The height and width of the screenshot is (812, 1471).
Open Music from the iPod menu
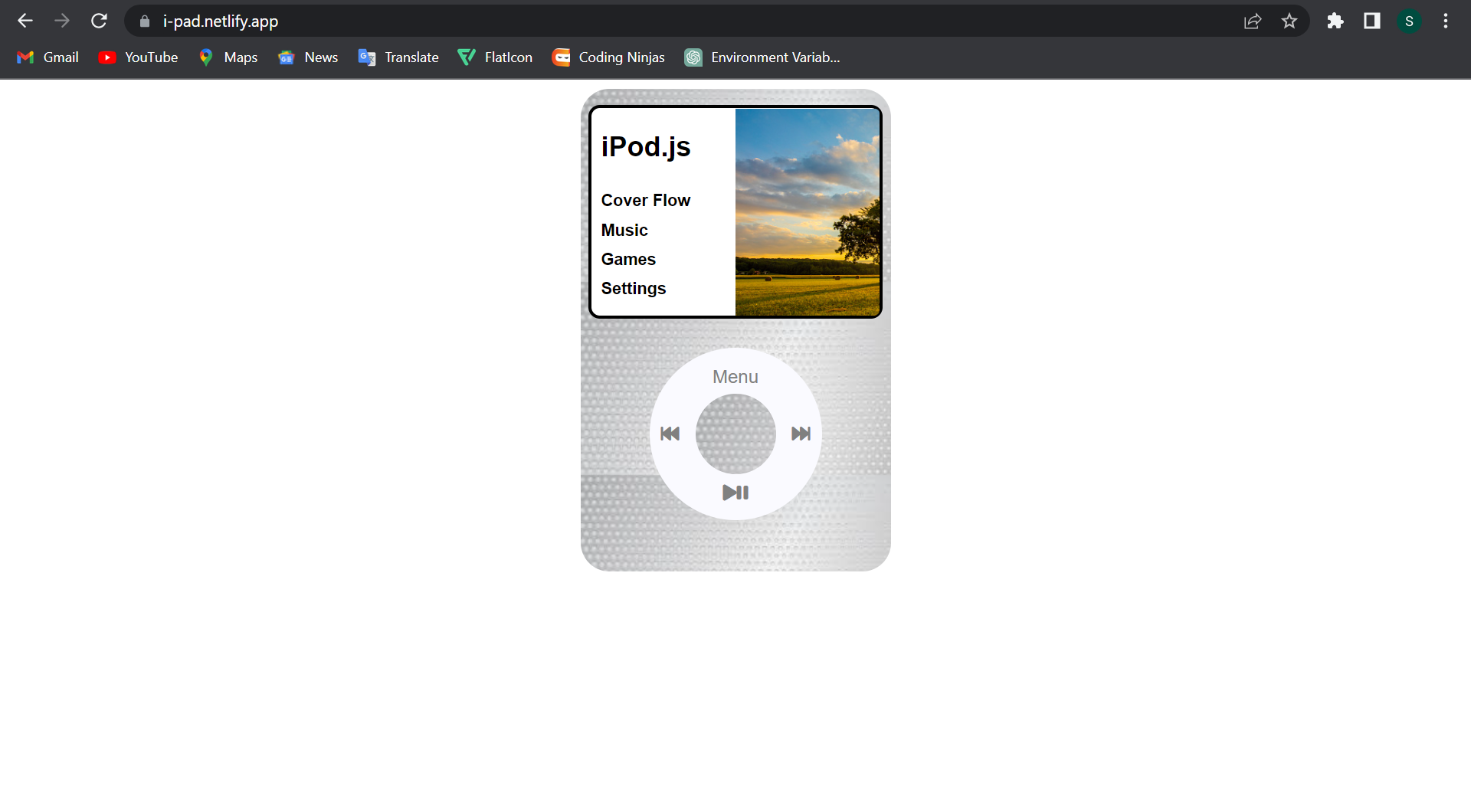(x=624, y=231)
